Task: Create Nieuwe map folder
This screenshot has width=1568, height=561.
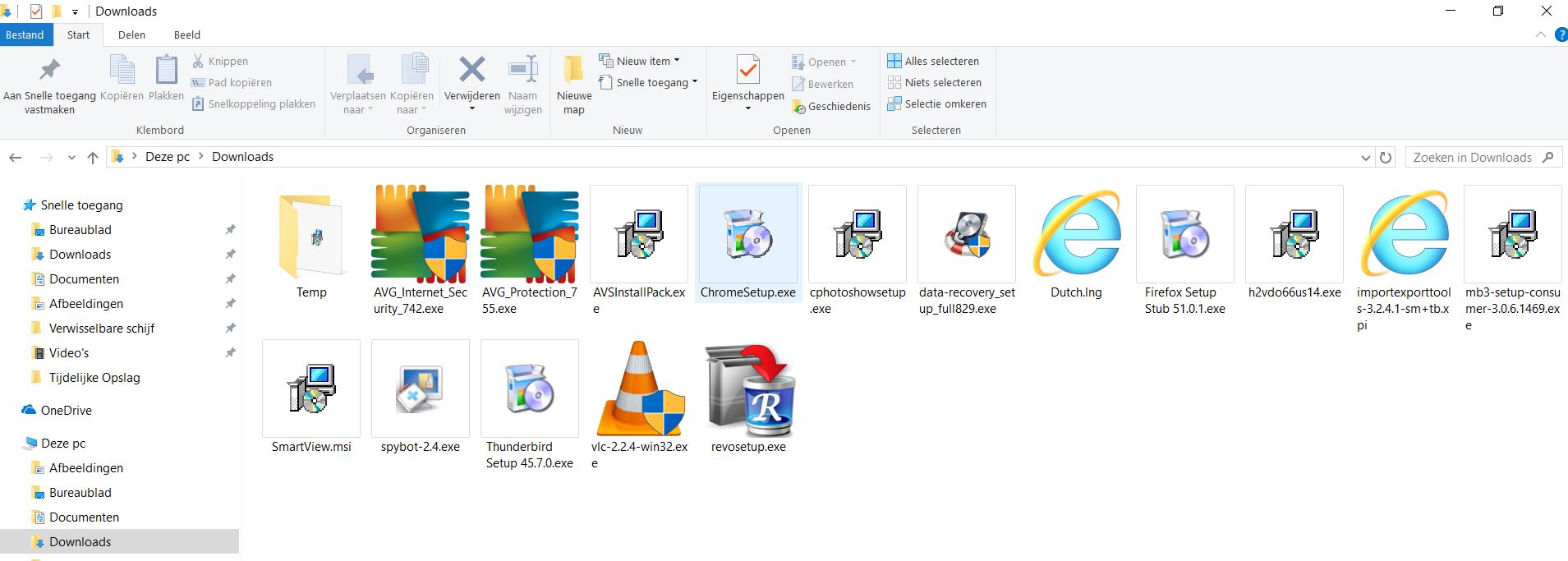Action: [x=574, y=85]
